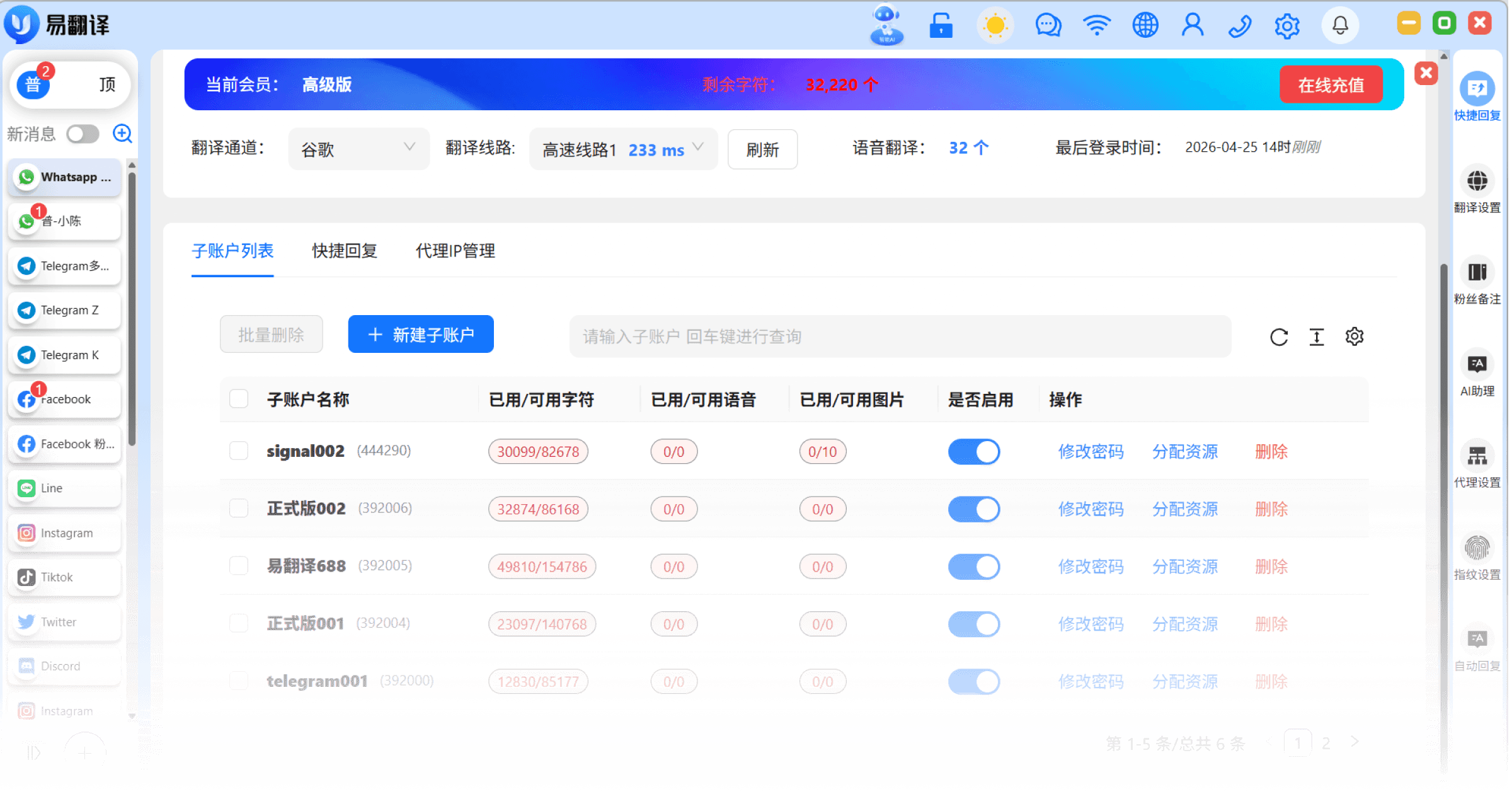Disable the 正式版001 enabled switch
Screen dimensions: 1512x794
tap(974, 624)
